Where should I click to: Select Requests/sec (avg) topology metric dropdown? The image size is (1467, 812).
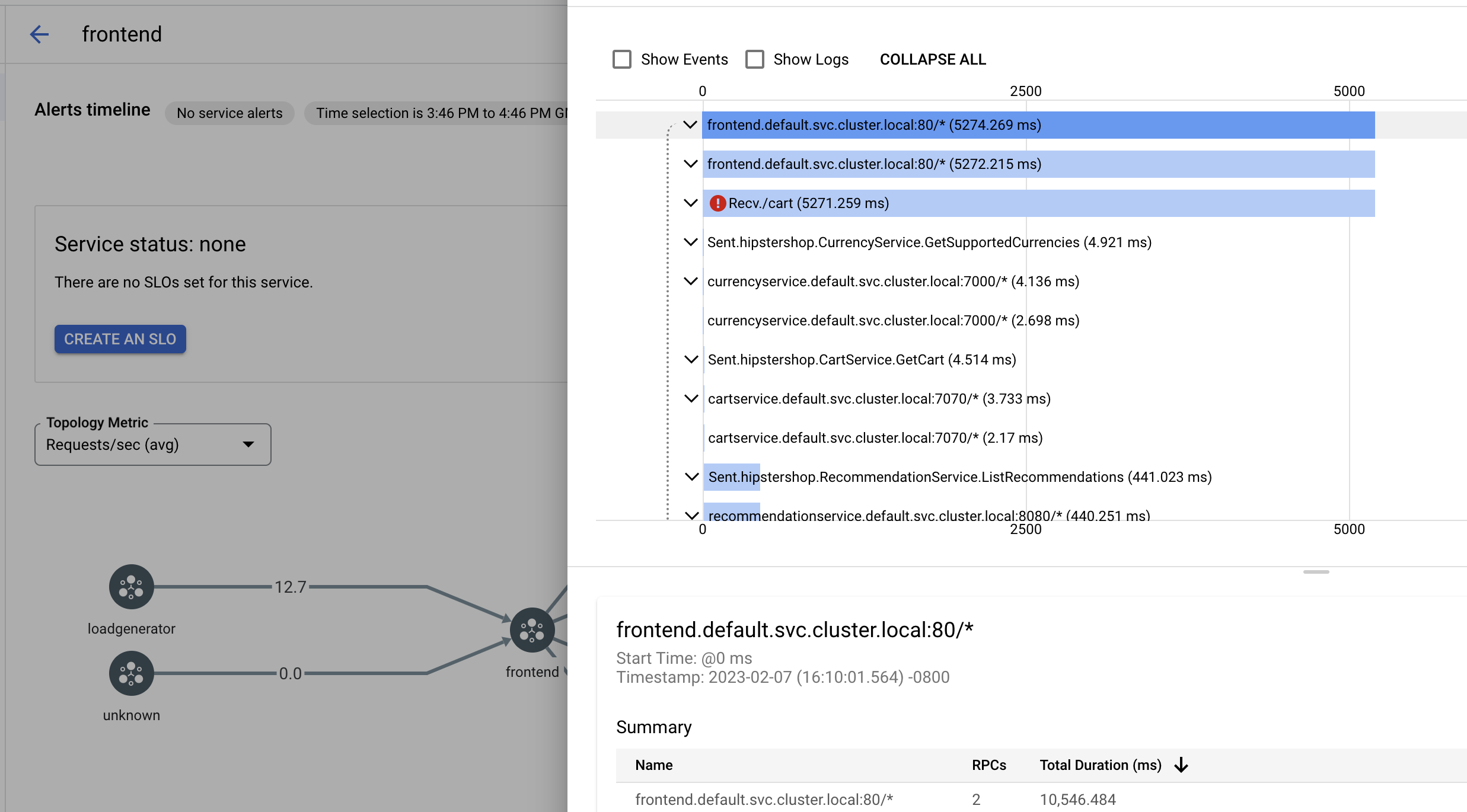[x=152, y=445]
